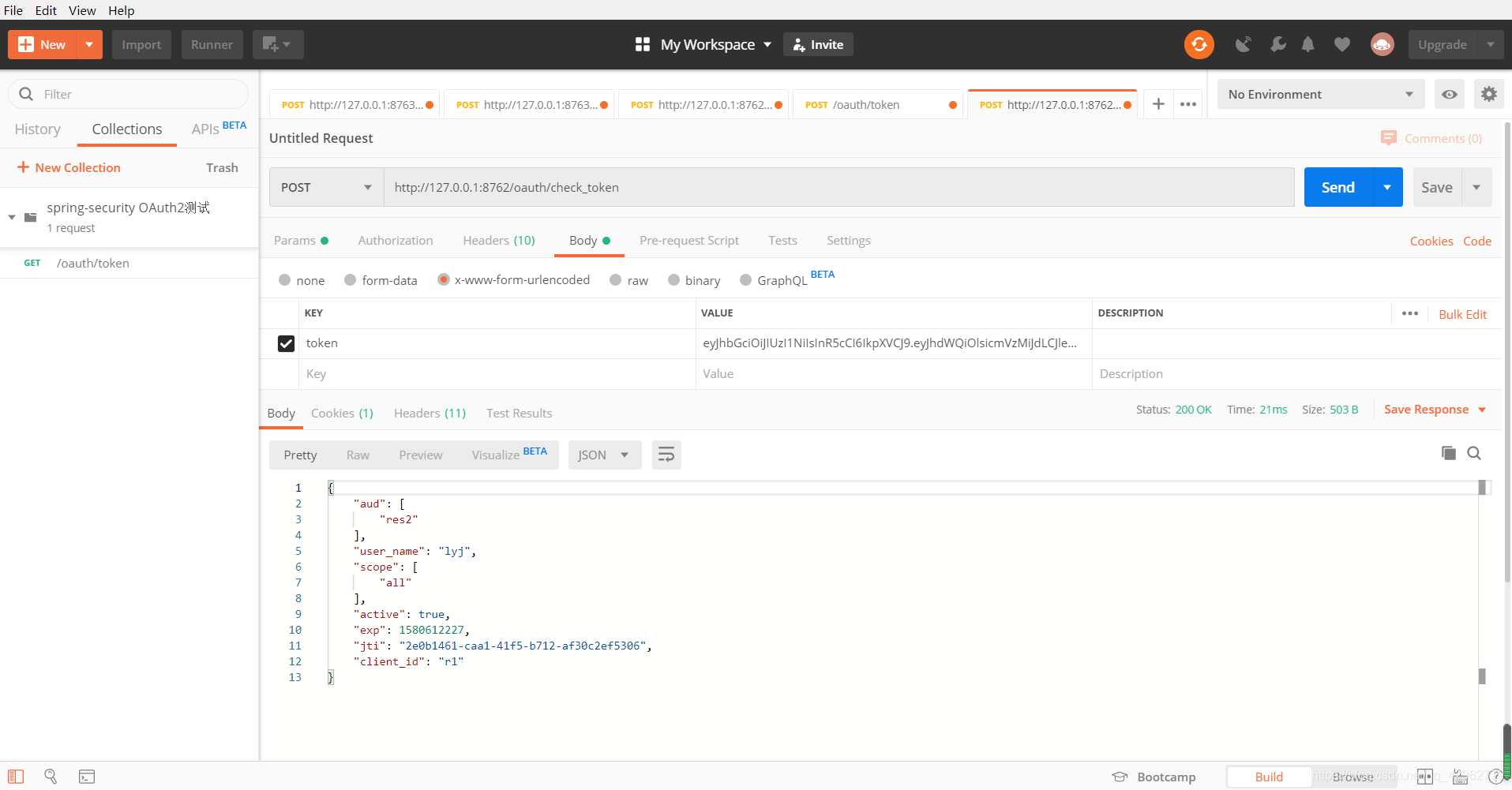Click the request URL input field
Image resolution: width=1512 pixels, height=790 pixels.
[839, 187]
